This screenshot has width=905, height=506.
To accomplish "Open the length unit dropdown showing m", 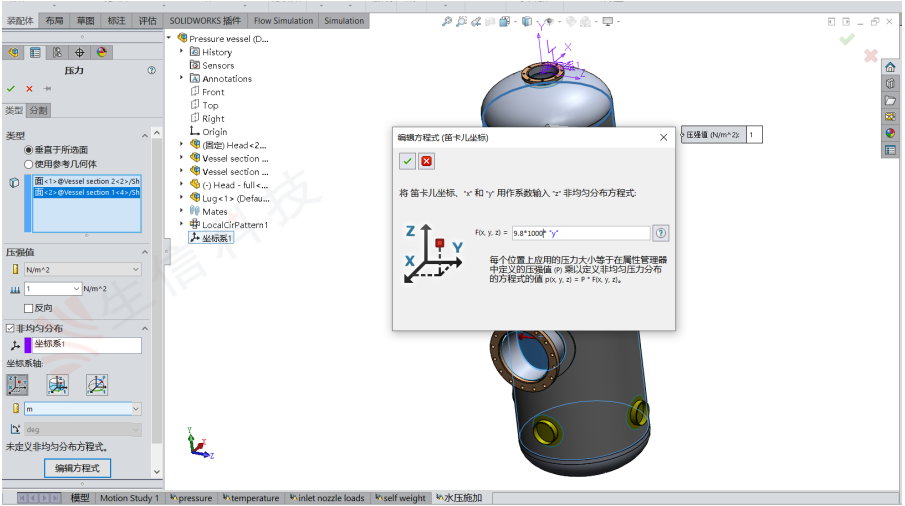I will point(135,408).
